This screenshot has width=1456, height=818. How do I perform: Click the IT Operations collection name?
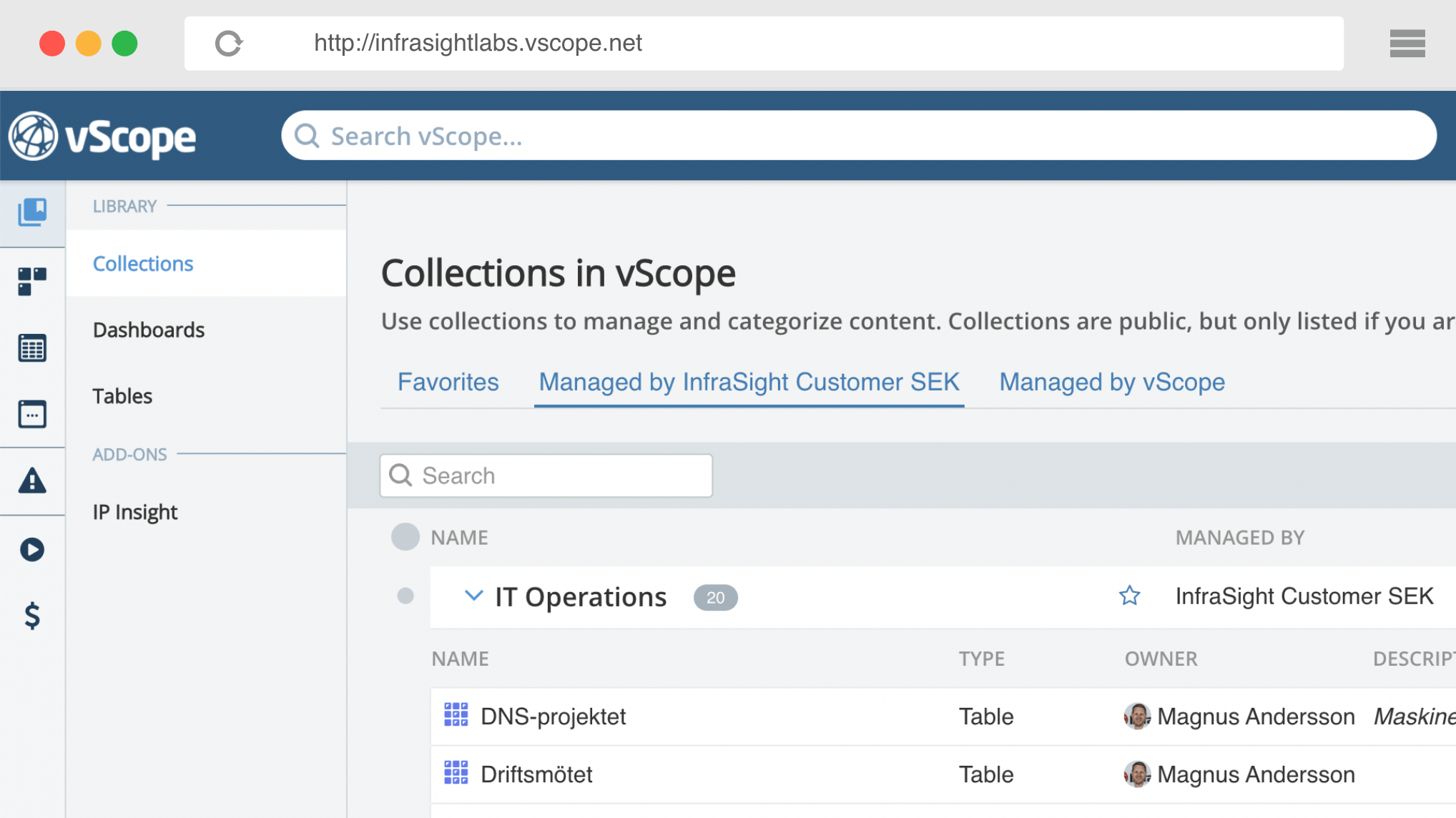581,597
